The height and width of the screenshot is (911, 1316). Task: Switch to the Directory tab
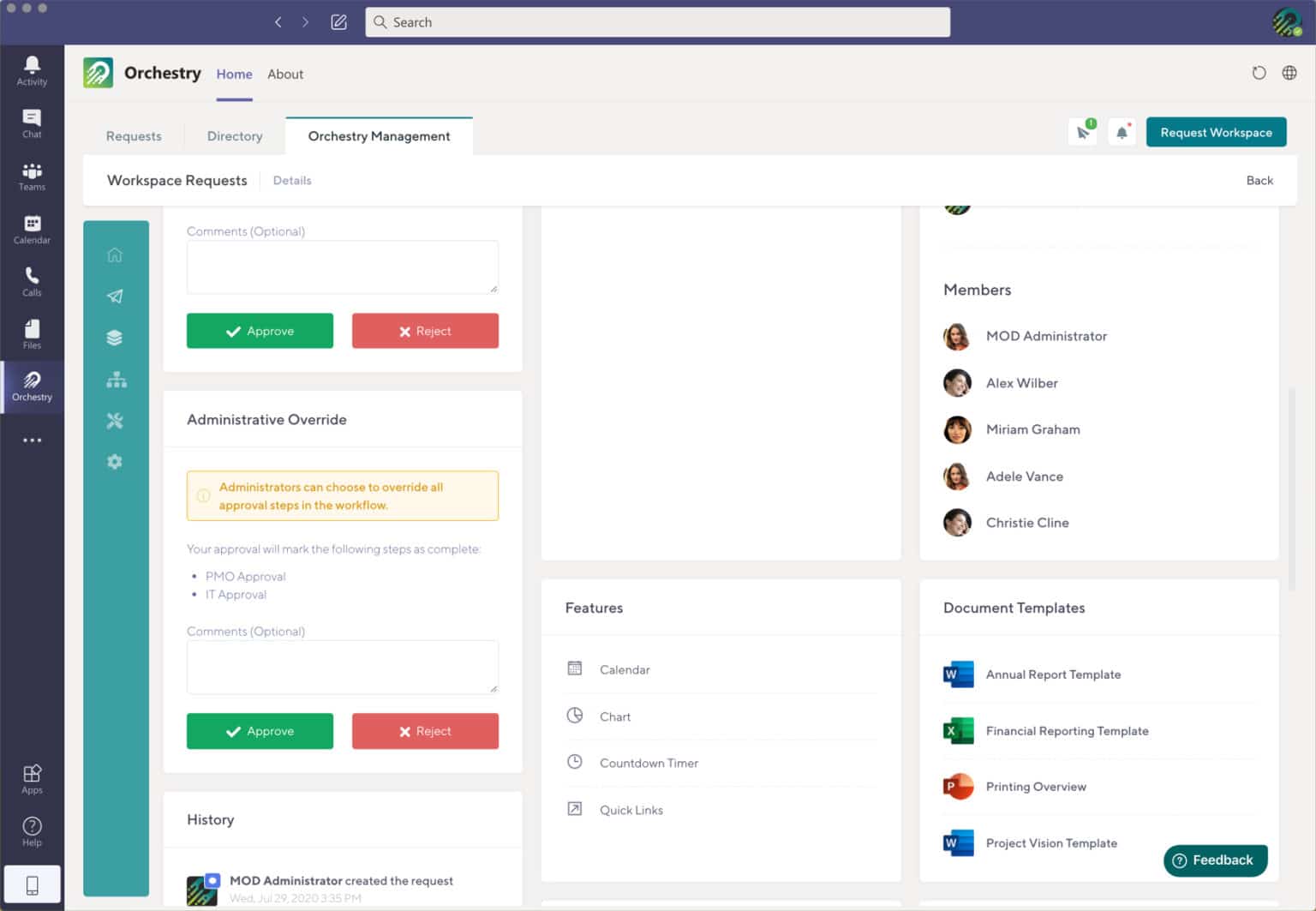click(x=234, y=135)
